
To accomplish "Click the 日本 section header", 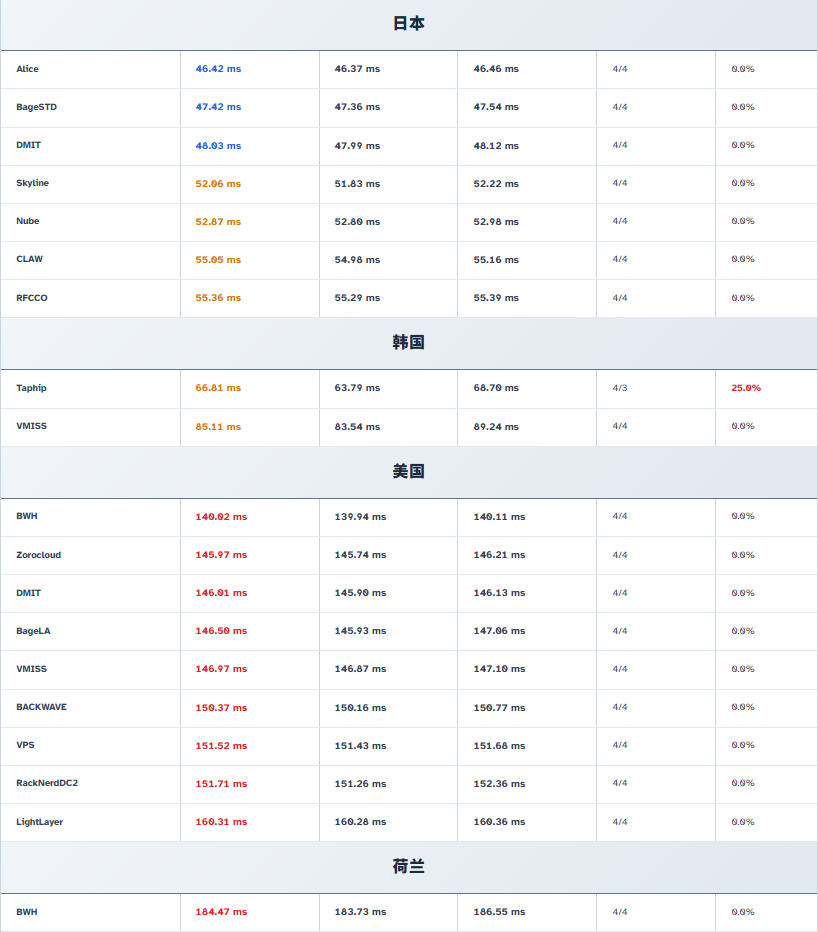I will [408, 23].
